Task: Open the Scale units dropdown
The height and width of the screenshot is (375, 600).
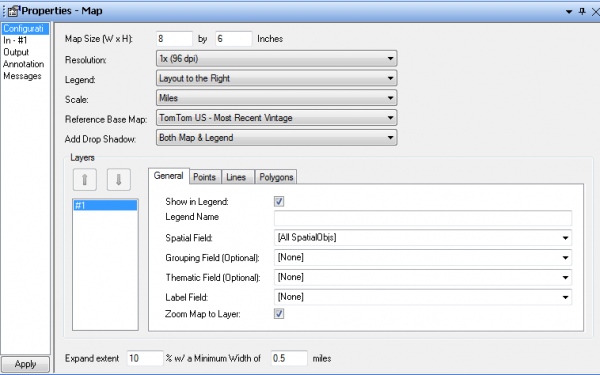Action: click(x=276, y=98)
